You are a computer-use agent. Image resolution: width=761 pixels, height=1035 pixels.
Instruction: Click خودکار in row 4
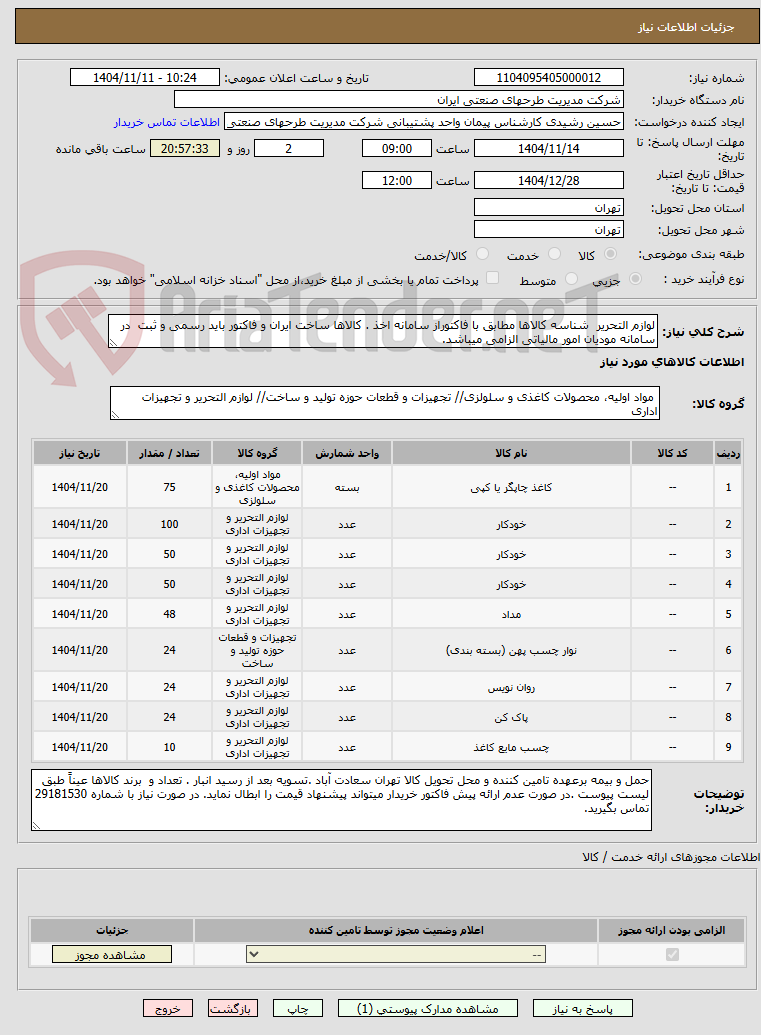(x=512, y=584)
